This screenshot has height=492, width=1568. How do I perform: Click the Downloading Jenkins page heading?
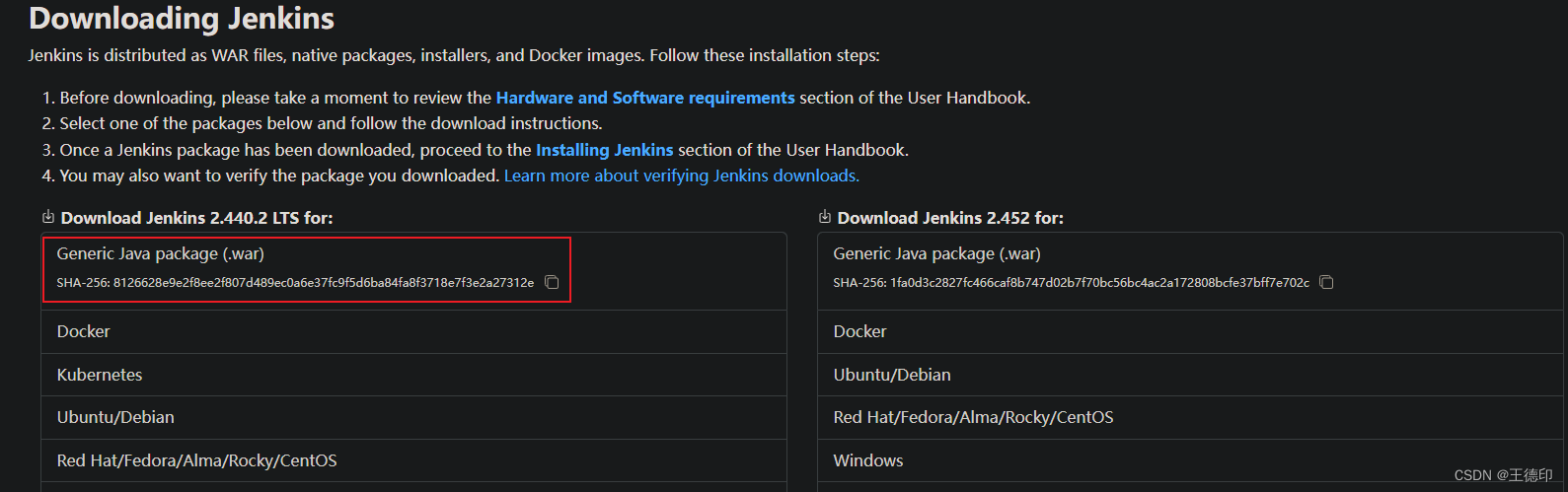click(x=182, y=18)
